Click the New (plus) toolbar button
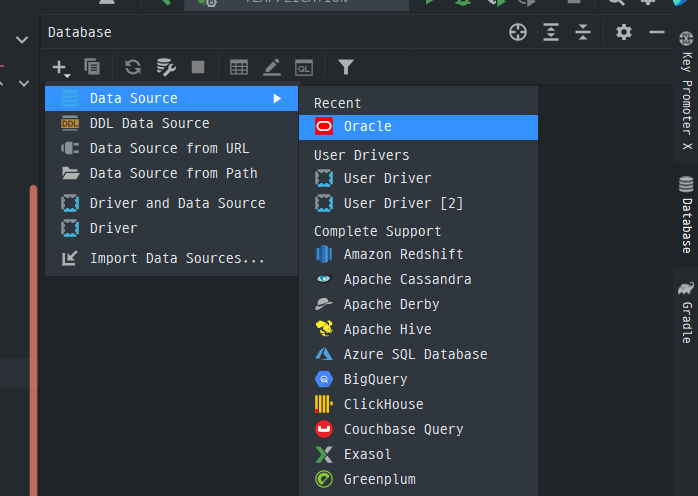Image resolution: width=698 pixels, height=496 pixels. (61, 68)
